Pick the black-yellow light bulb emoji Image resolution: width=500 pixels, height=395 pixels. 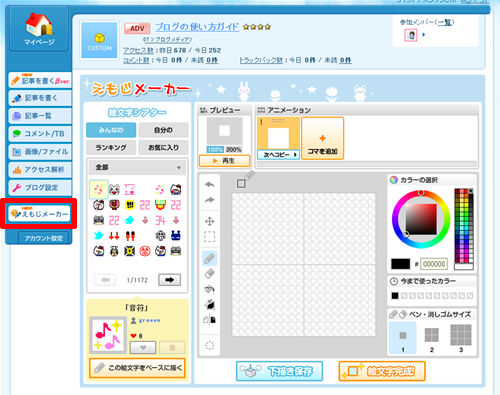(129, 251)
